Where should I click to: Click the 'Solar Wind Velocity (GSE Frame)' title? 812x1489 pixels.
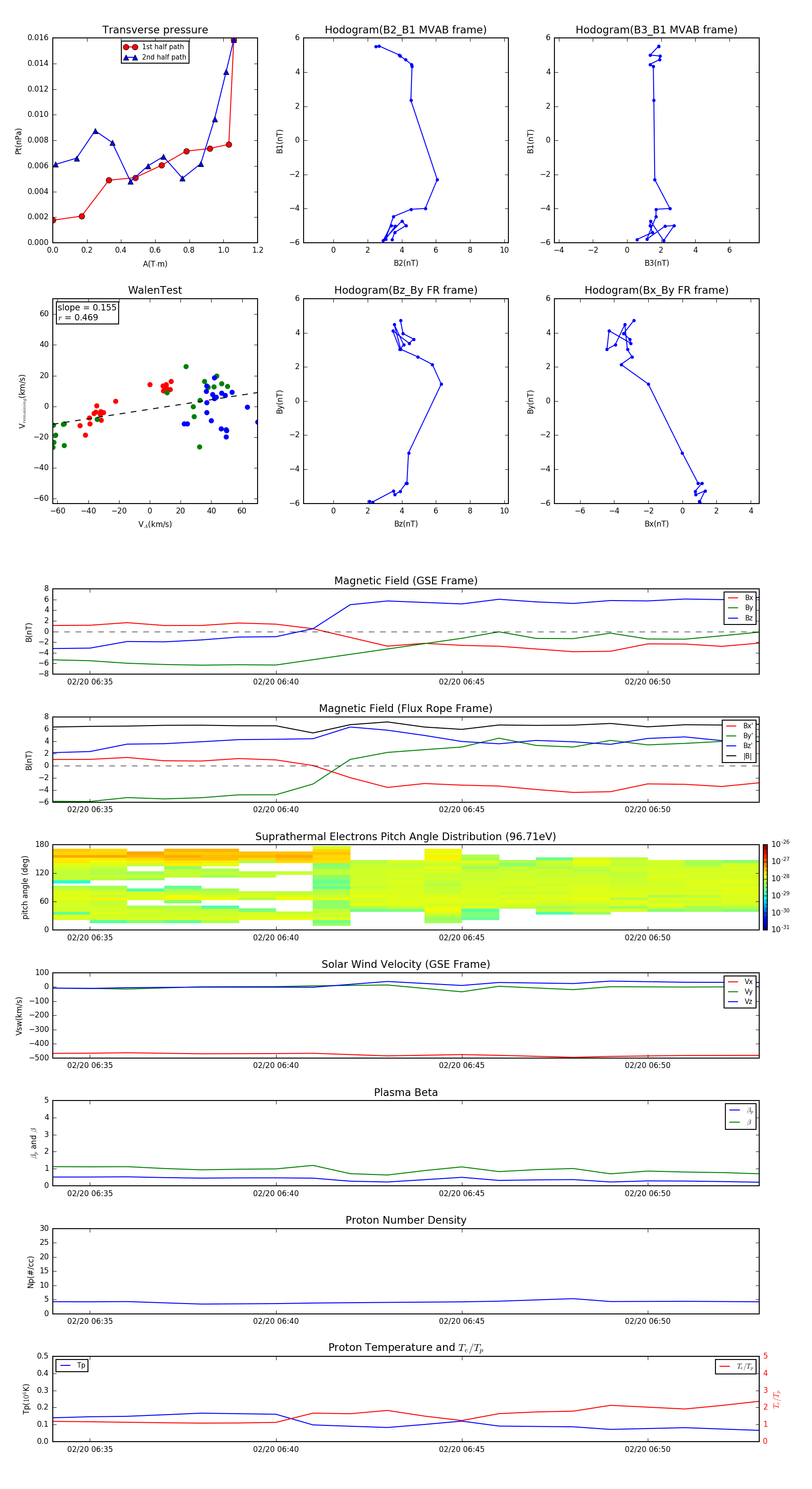[406, 964]
